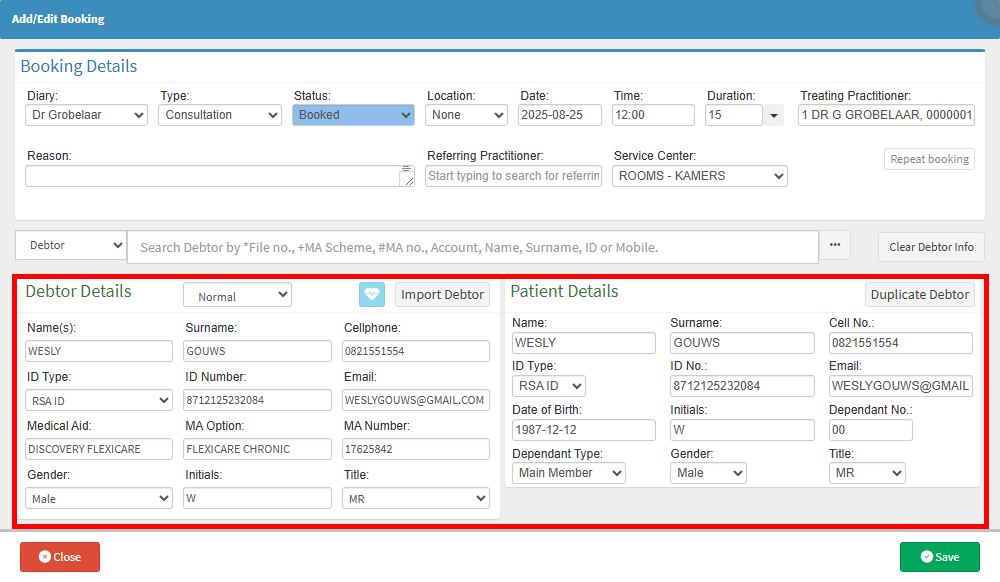Focus the Reason text area
This screenshot has width=1000, height=582.
[x=213, y=176]
